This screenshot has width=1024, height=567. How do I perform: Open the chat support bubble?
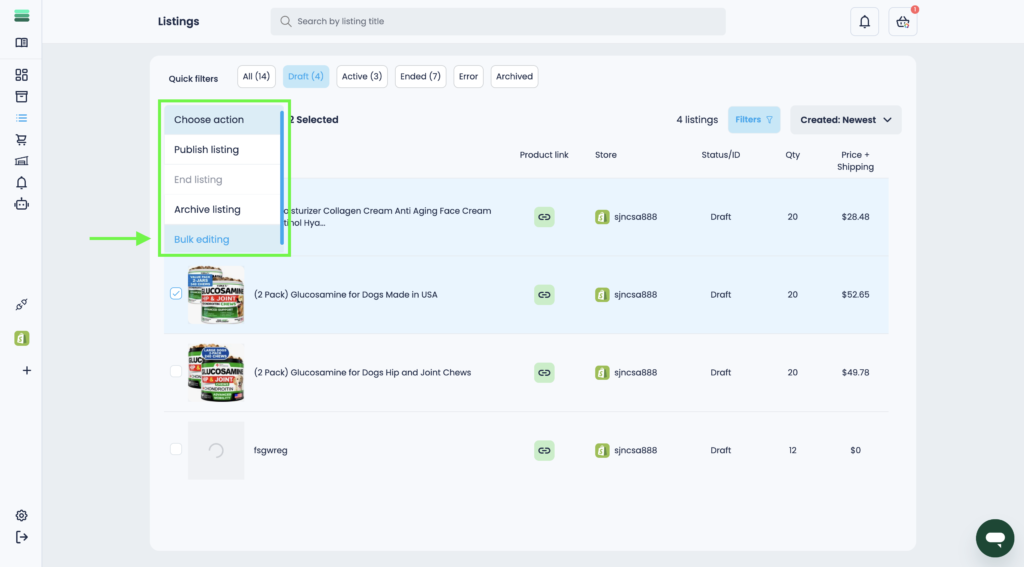(994, 538)
